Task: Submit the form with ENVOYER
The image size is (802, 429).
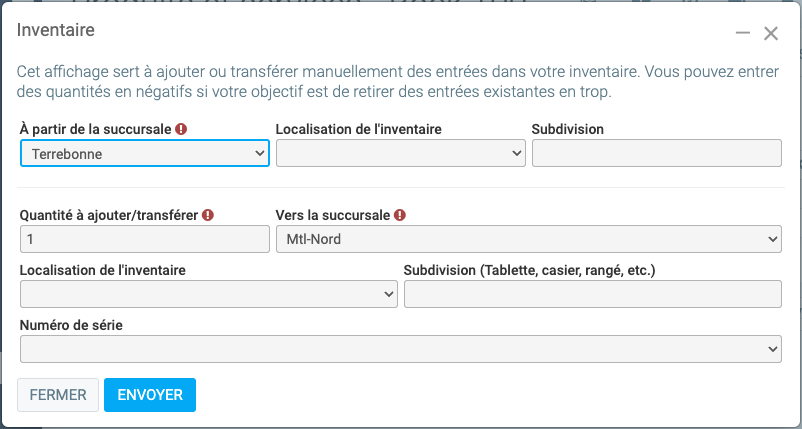Action: click(150, 395)
